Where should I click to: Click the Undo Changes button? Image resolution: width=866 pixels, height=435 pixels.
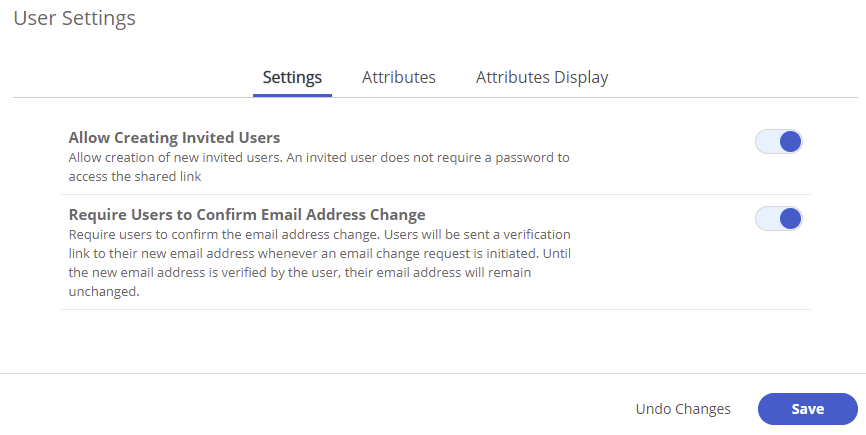683,409
